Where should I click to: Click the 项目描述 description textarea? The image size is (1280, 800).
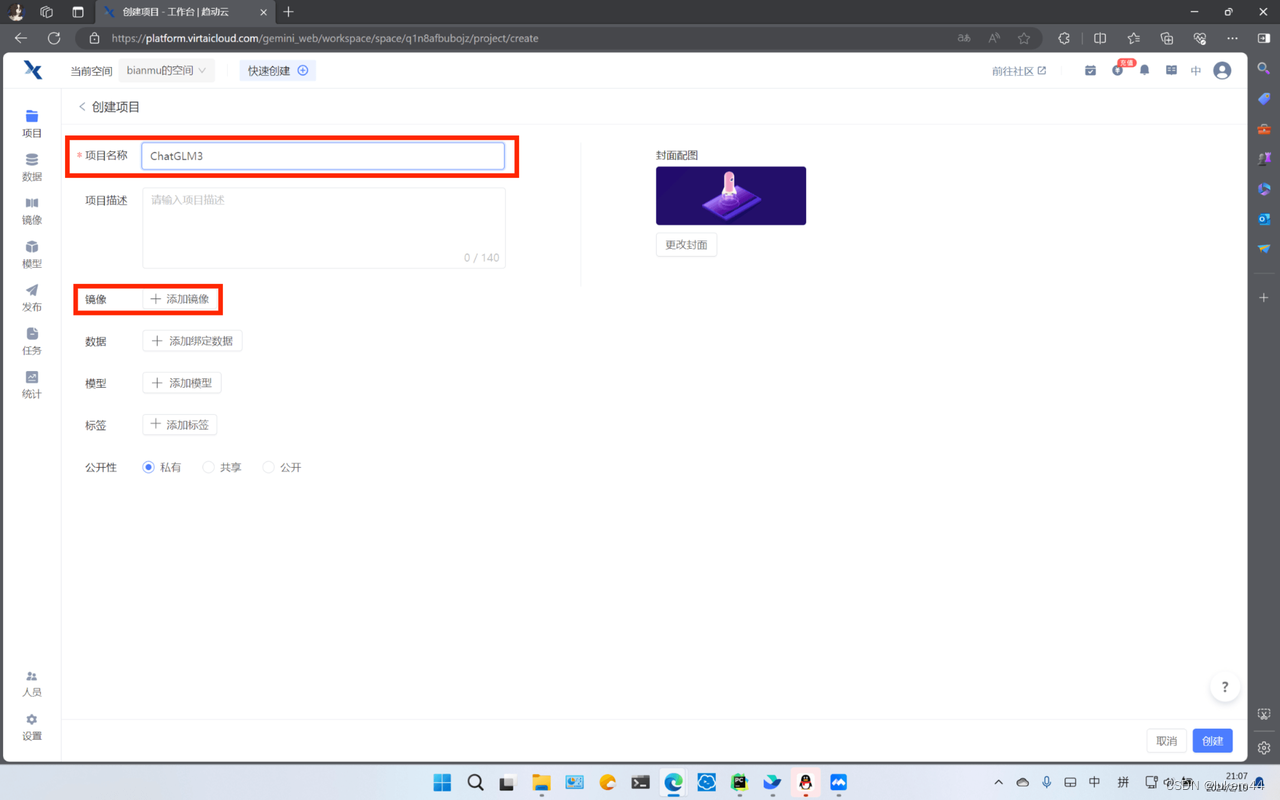point(324,228)
